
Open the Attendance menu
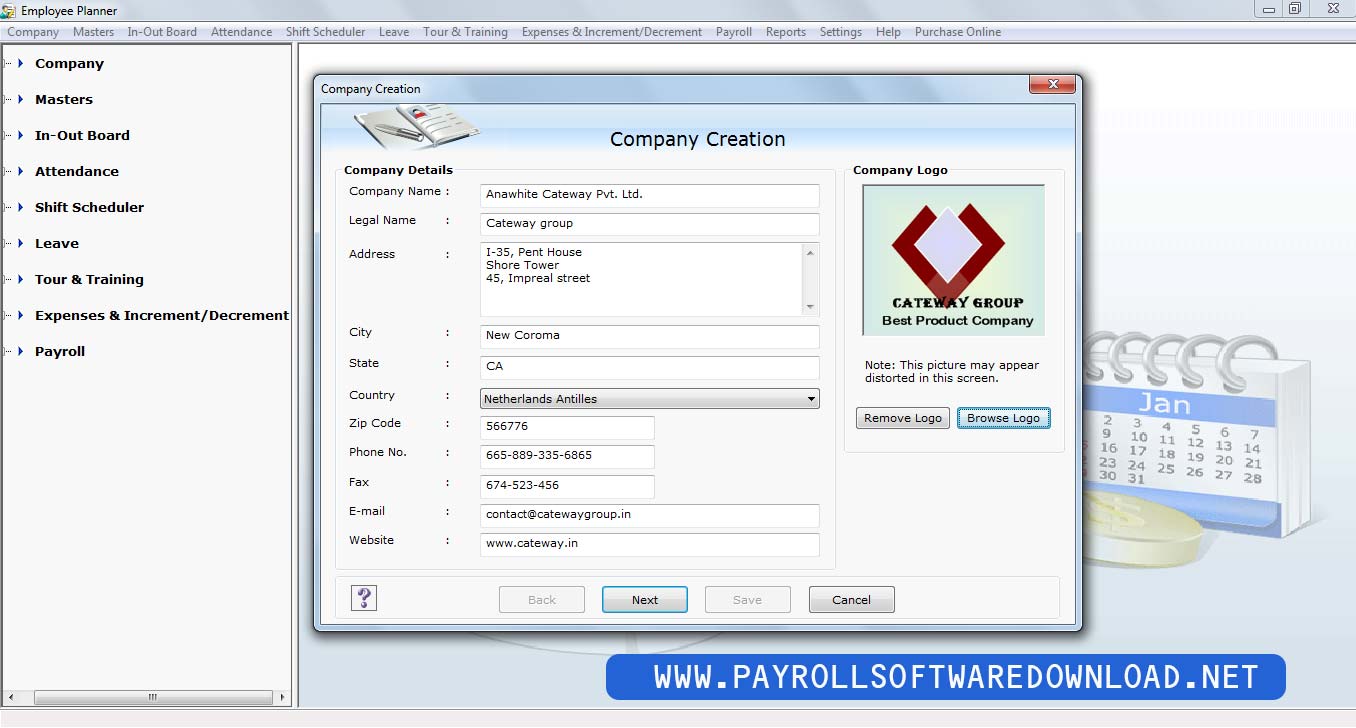point(241,32)
